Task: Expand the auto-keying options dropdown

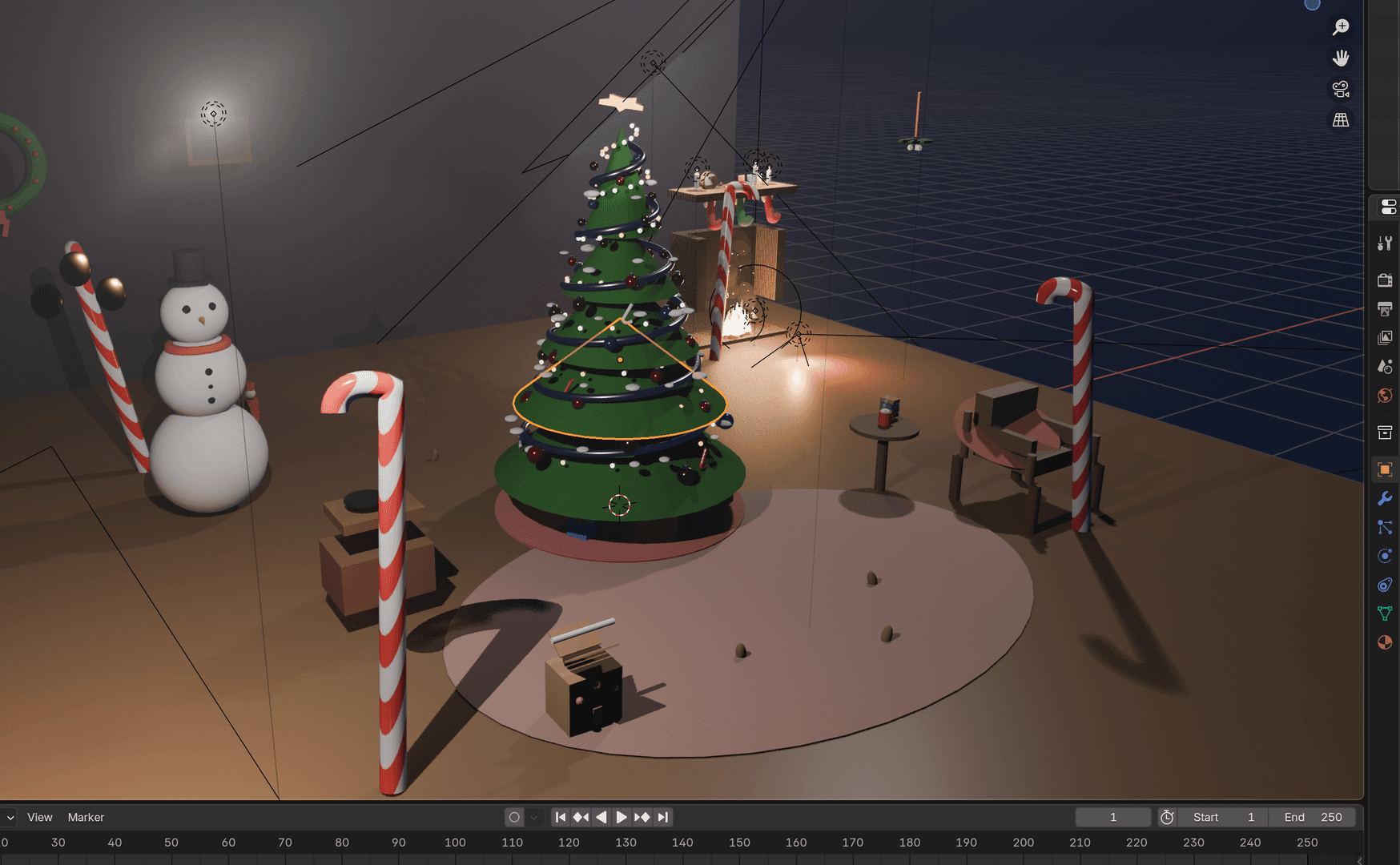Action: click(533, 817)
